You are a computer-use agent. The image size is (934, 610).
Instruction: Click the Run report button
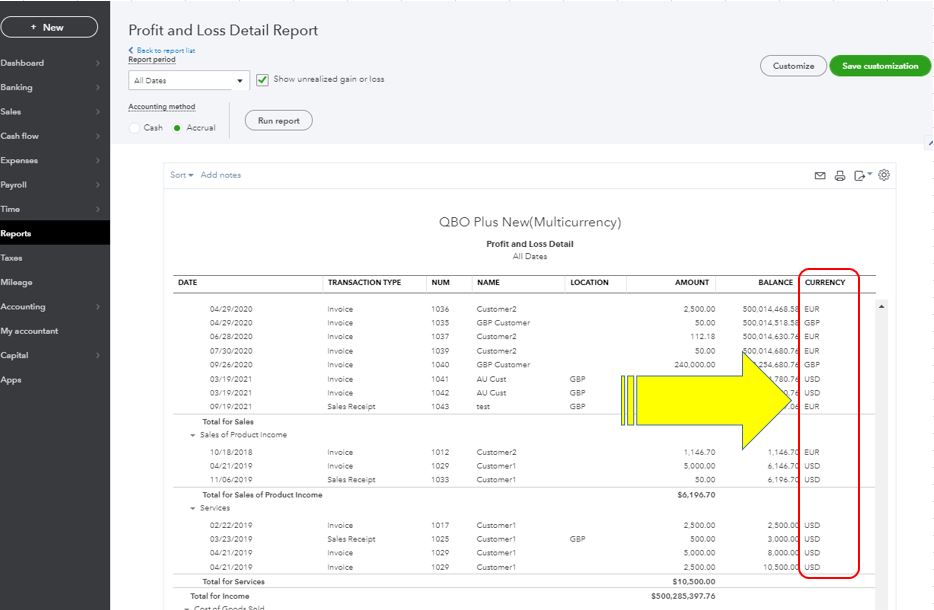[x=279, y=120]
